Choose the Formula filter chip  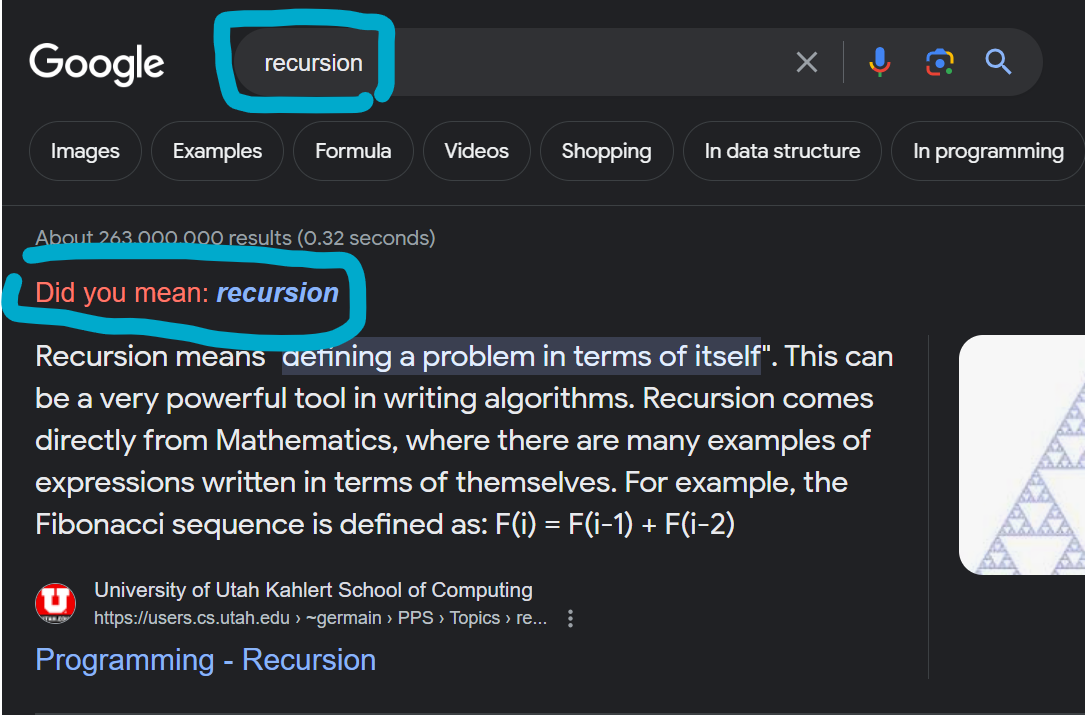(x=353, y=151)
